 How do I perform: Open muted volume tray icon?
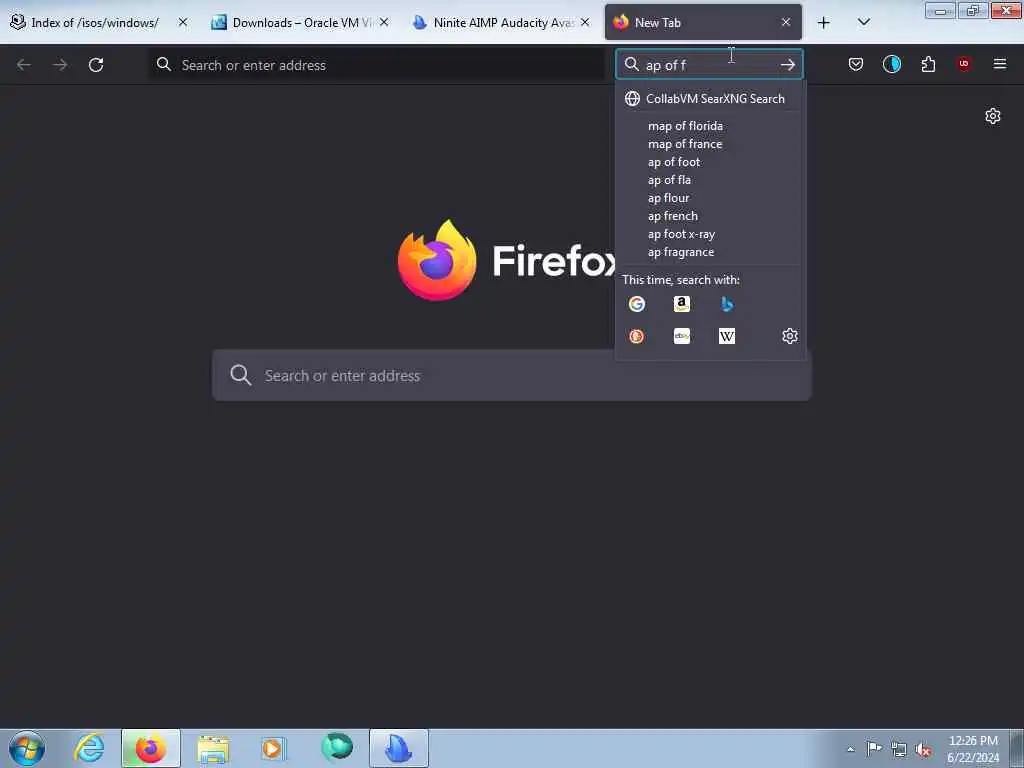923,749
